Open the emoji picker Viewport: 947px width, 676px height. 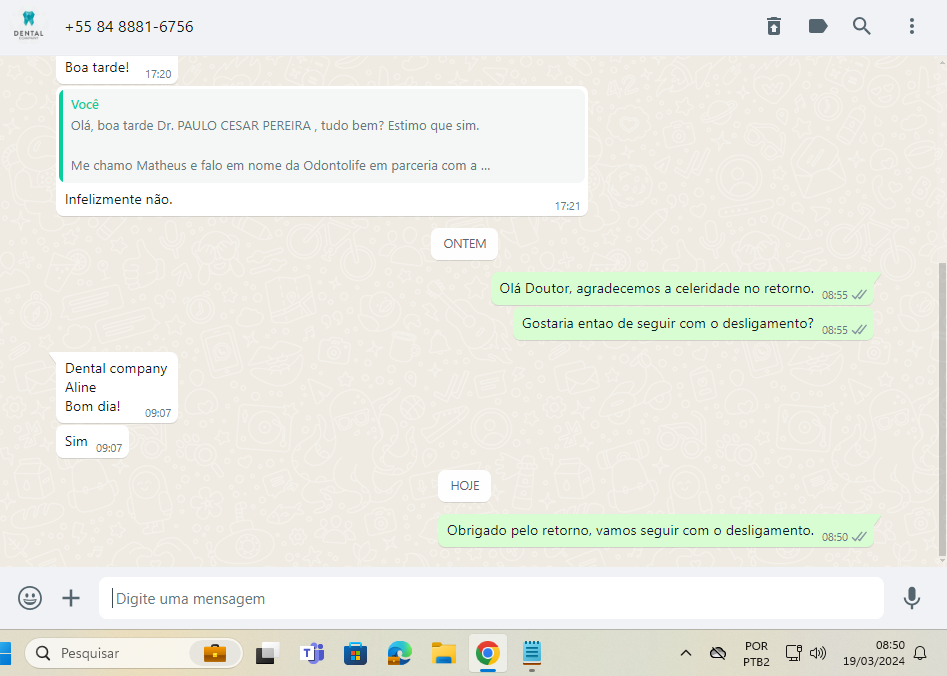pos(30,598)
